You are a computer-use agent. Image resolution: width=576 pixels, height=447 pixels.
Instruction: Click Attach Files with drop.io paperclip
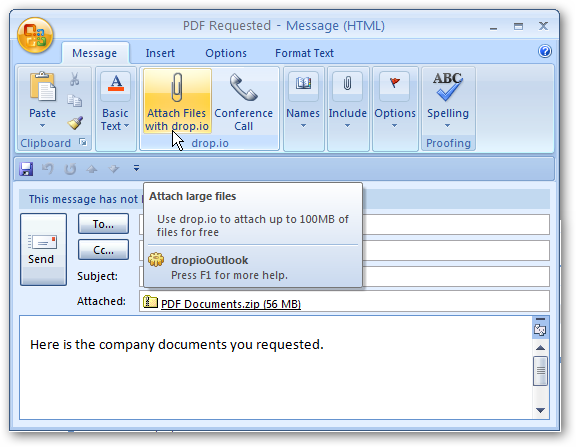coord(177,101)
